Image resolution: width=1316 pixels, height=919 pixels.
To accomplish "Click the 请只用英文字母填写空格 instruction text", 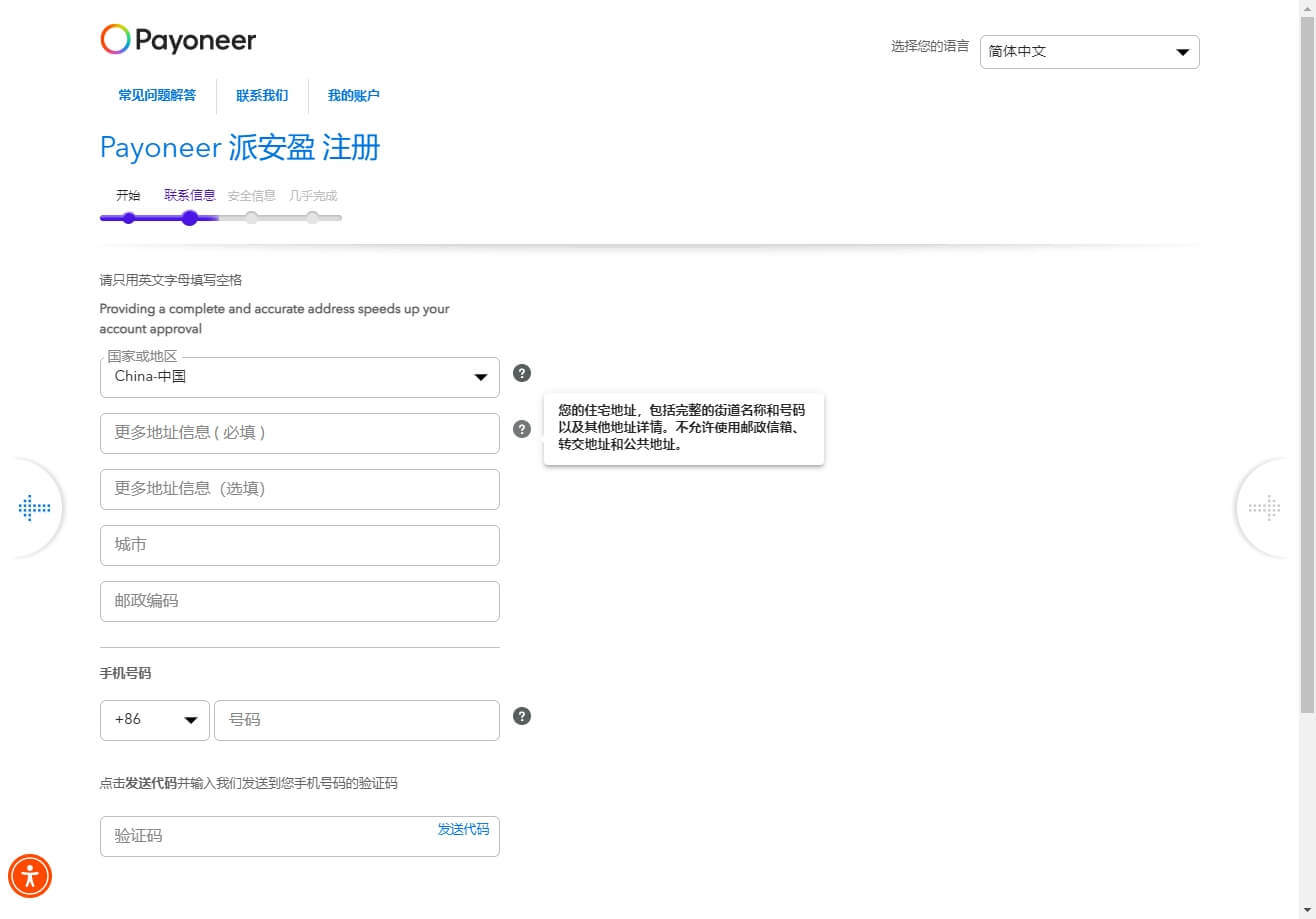I will tap(171, 280).
